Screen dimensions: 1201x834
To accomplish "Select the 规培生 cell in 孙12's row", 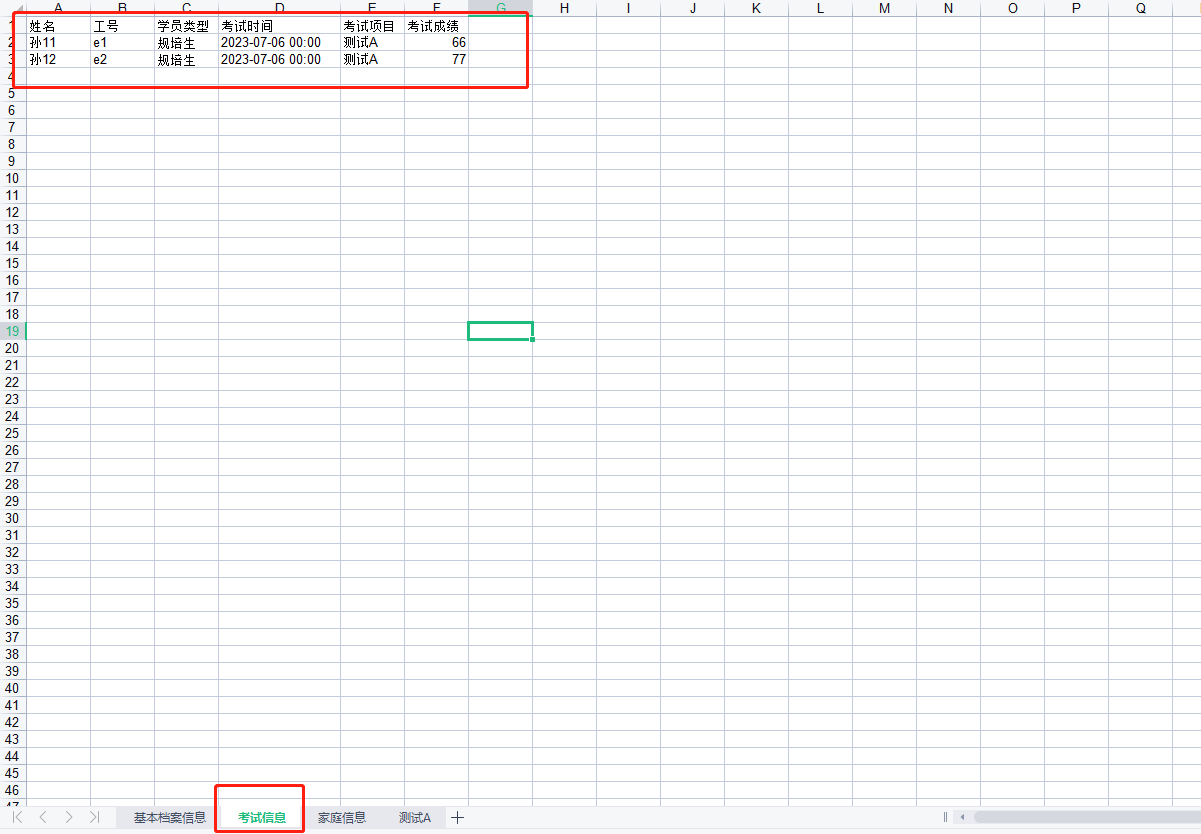I will tap(186, 60).
